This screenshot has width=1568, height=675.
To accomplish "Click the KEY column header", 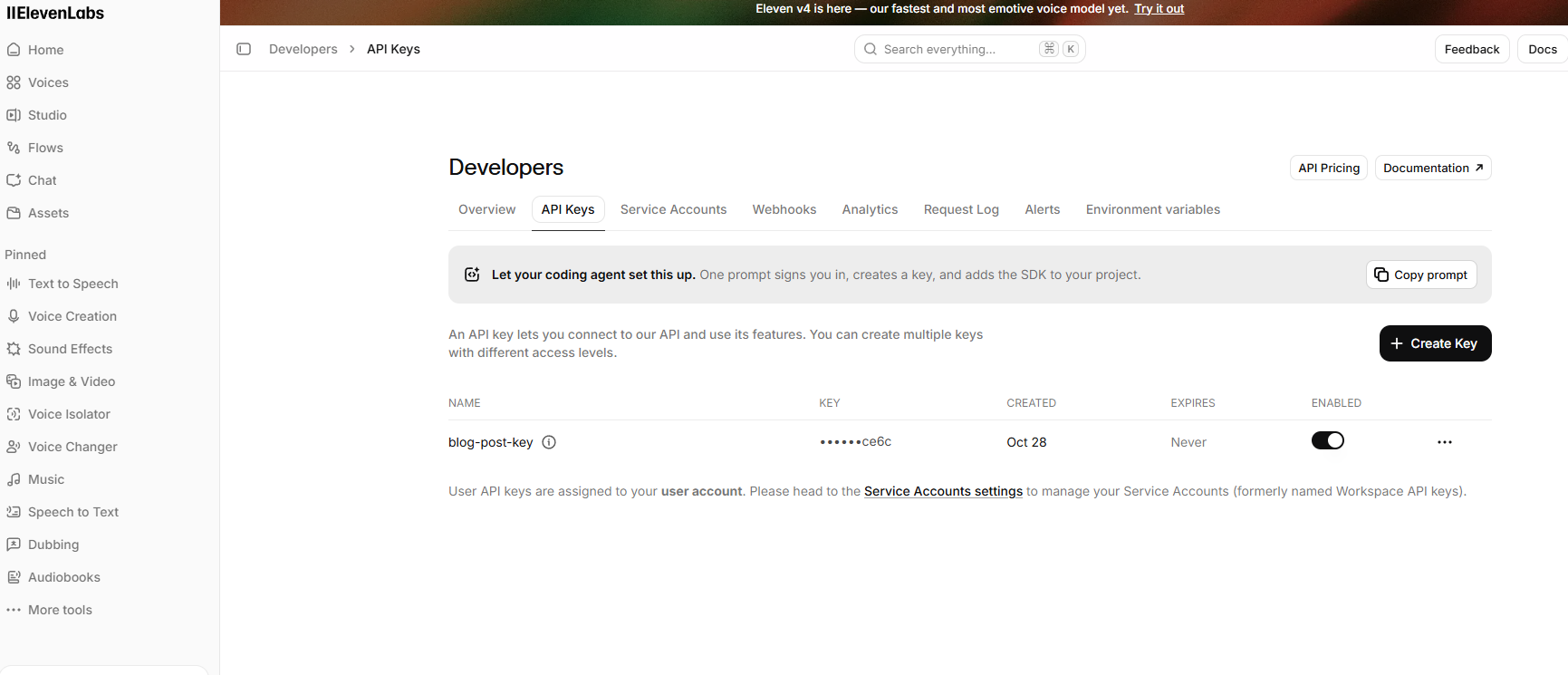I will [830, 403].
